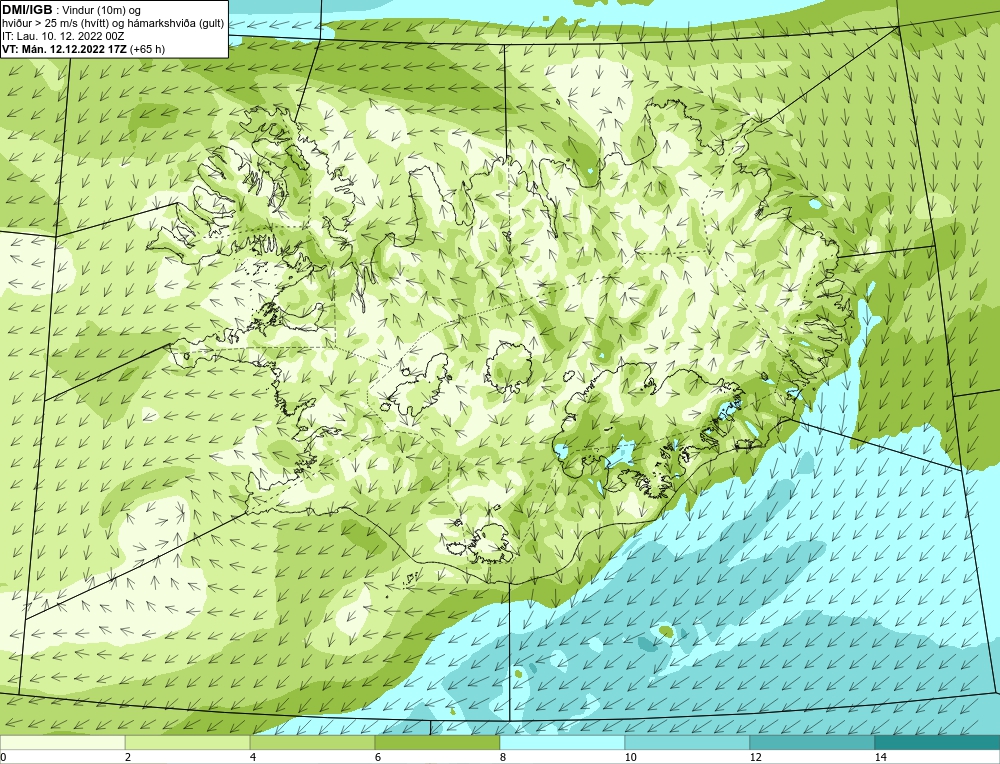Click the '(+65 h)' forecast offset text
This screenshot has width=1000, height=764.
click(x=147, y=49)
